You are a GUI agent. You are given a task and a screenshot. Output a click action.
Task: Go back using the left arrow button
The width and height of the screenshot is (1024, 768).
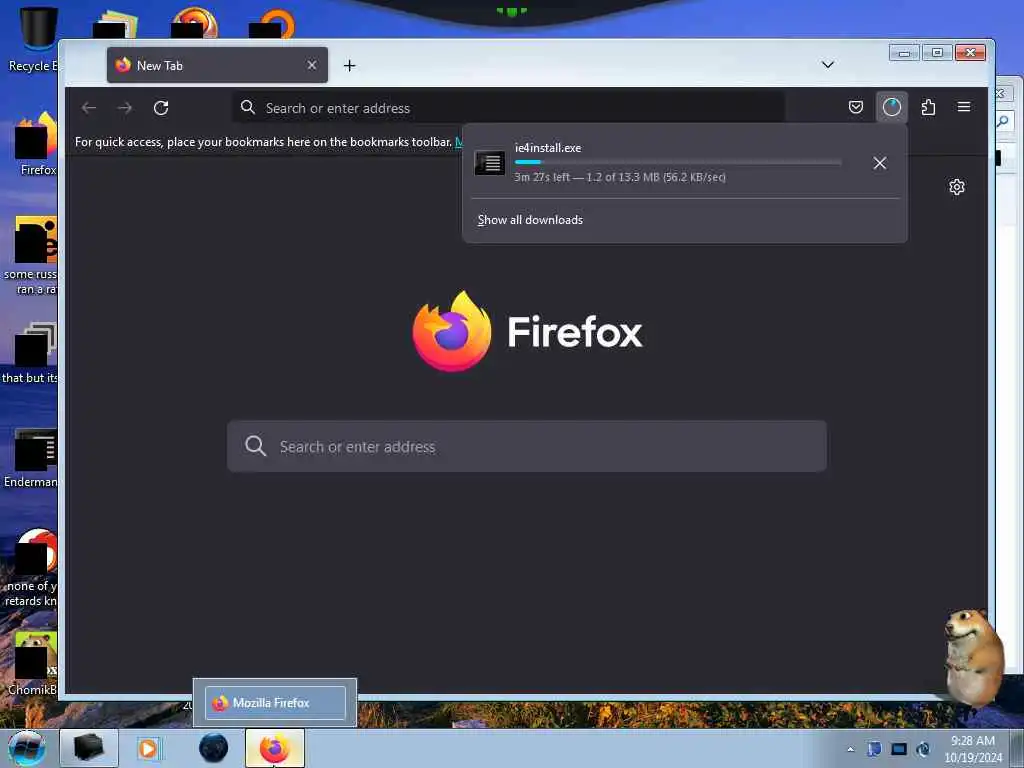89,108
